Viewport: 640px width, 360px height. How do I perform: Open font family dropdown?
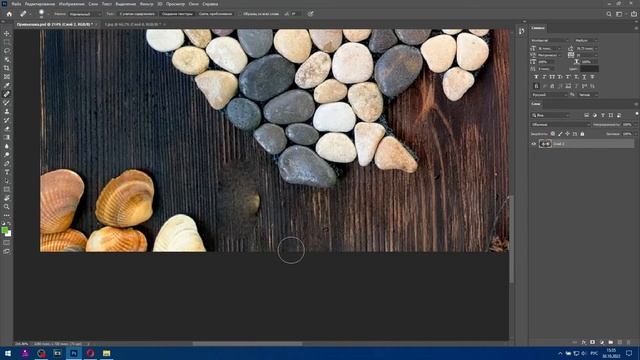pos(549,41)
